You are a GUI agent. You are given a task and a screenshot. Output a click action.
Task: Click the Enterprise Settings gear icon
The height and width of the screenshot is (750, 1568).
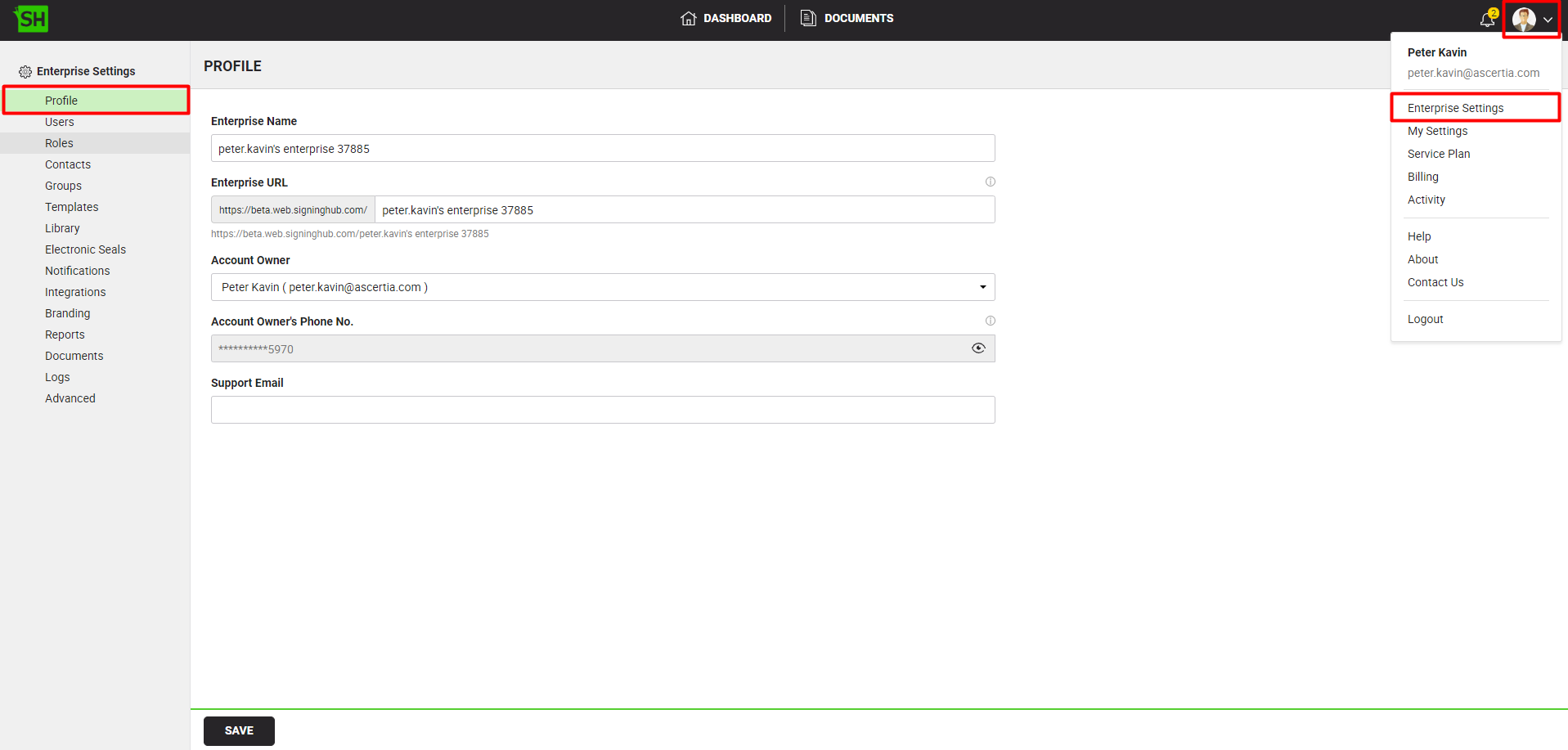(25, 72)
